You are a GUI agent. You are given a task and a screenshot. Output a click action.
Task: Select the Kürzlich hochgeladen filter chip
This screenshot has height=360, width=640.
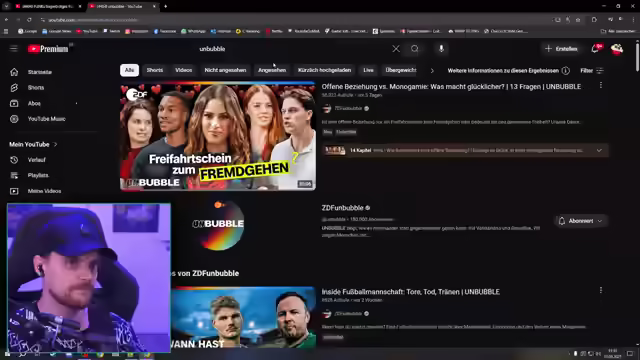[x=324, y=70]
